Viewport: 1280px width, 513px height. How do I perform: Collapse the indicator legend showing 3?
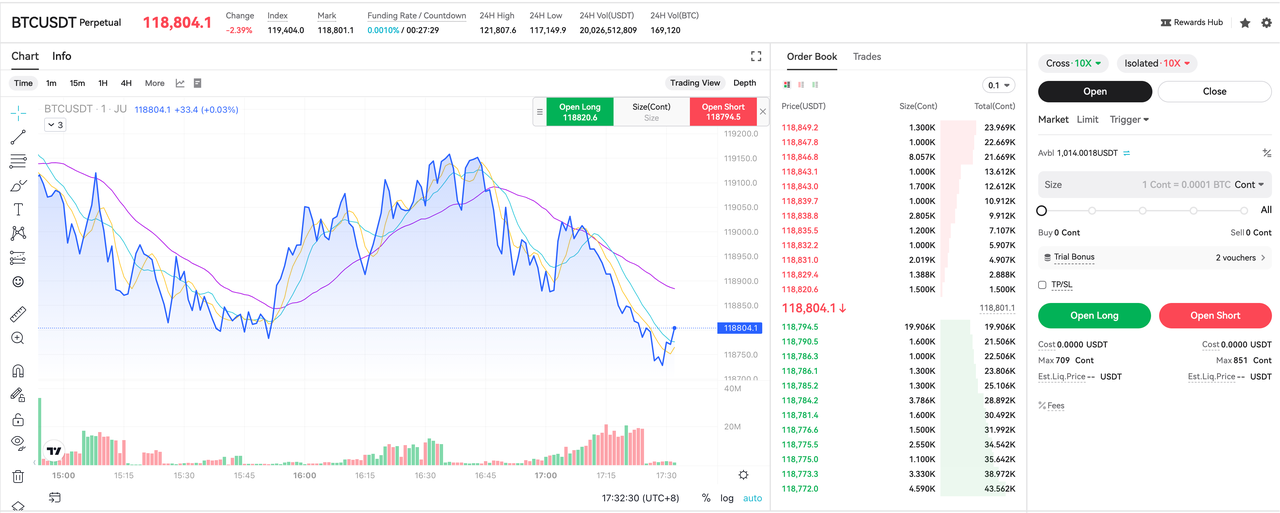pos(55,125)
